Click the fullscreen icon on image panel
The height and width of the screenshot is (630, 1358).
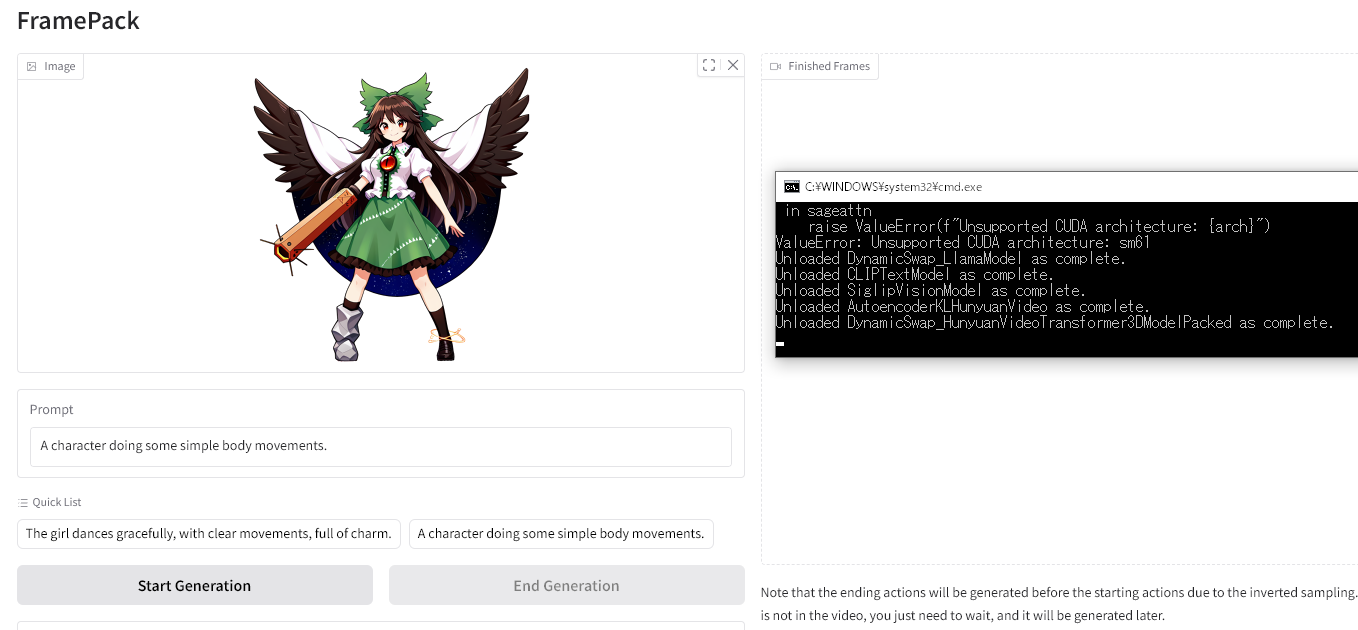click(709, 65)
